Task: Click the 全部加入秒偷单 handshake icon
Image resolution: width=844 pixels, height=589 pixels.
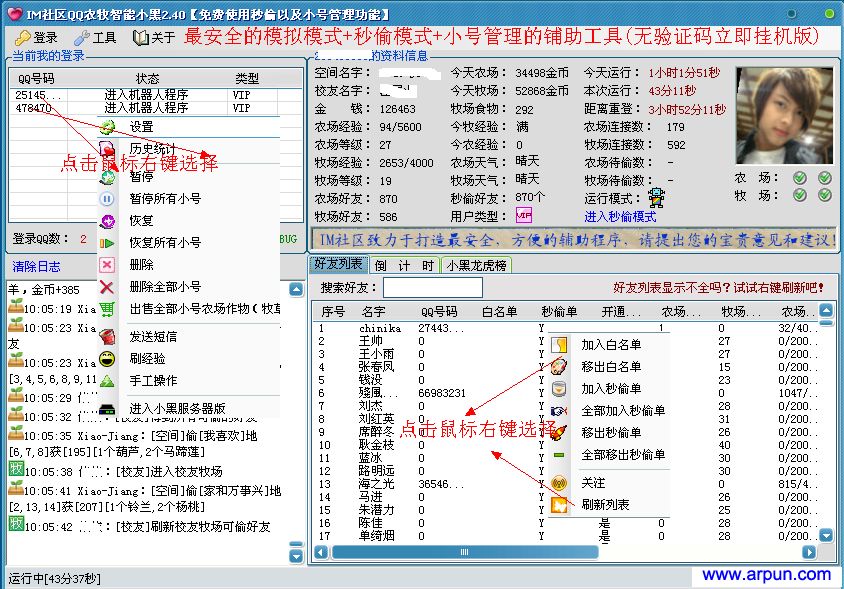Action: [x=559, y=411]
